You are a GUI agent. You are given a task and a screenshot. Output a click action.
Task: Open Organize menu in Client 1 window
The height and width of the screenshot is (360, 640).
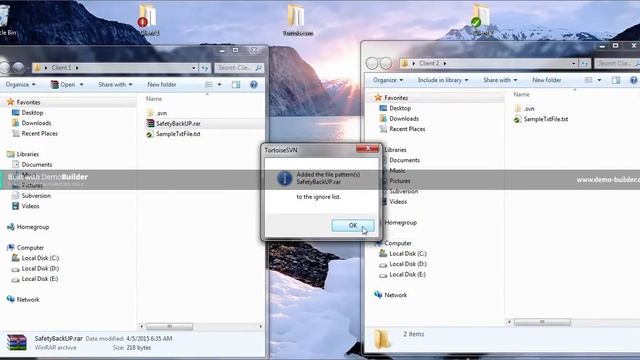(20, 84)
